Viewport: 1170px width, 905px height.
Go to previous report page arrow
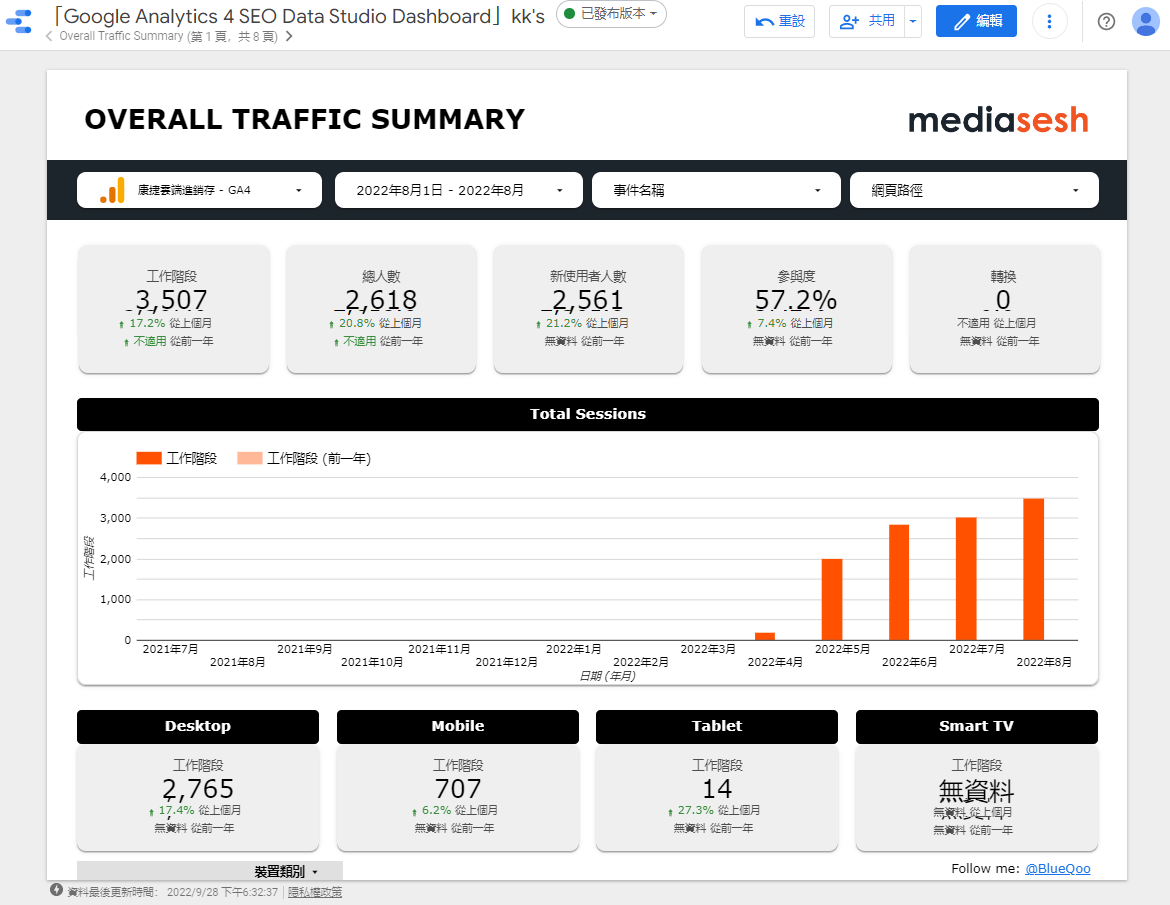tap(49, 37)
